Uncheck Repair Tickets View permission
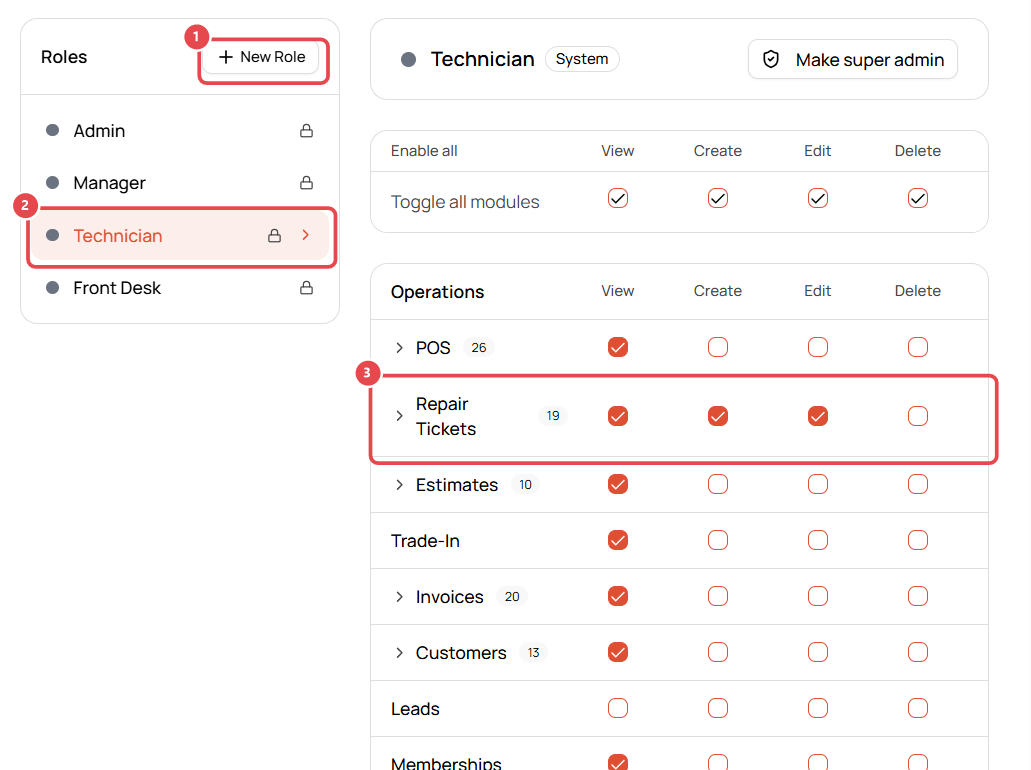The image size is (1031, 770). pyautogui.click(x=617, y=416)
